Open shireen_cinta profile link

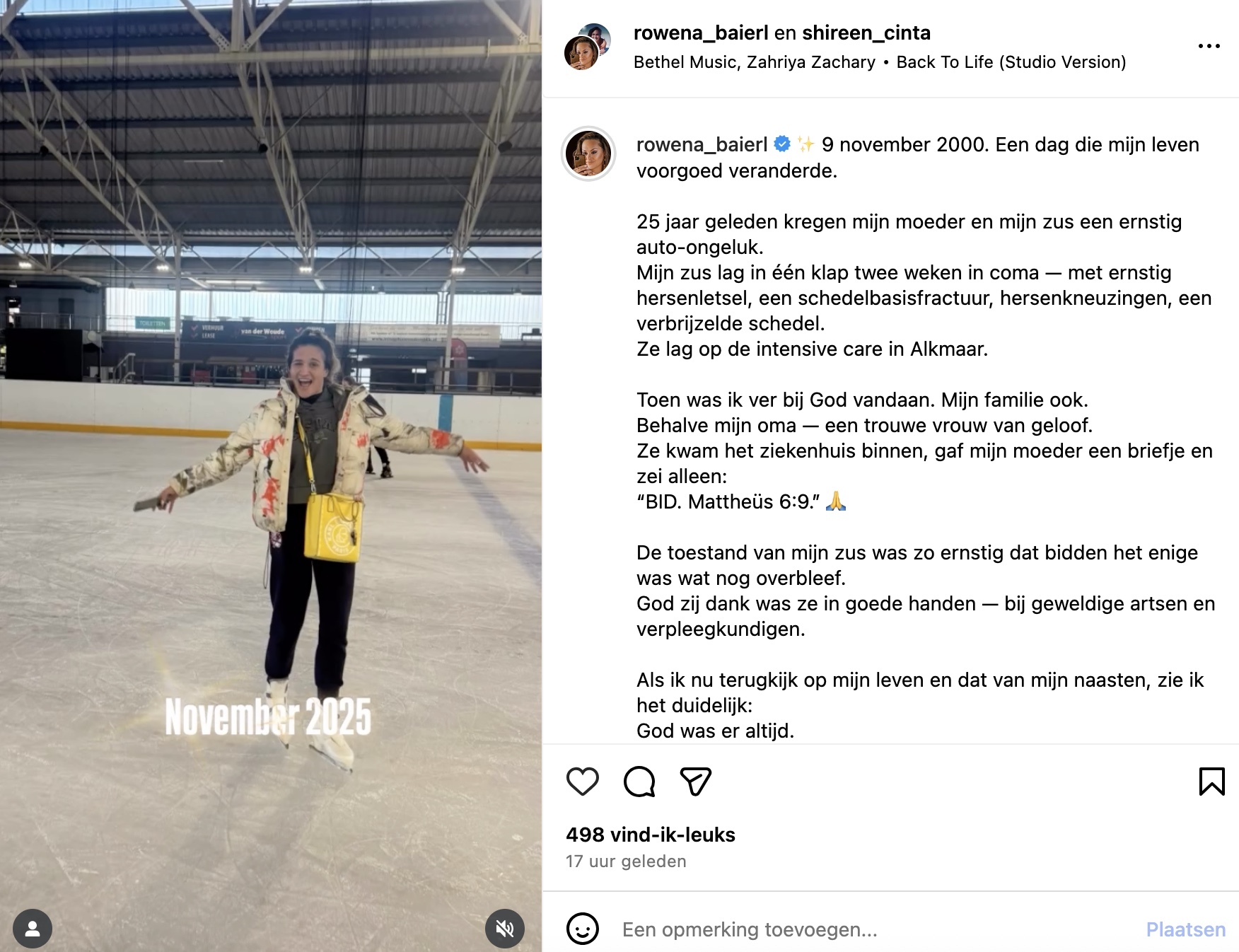(x=866, y=33)
